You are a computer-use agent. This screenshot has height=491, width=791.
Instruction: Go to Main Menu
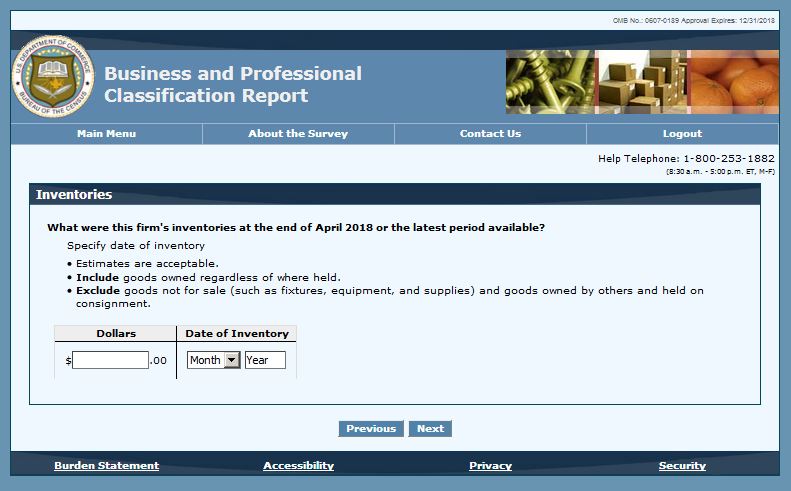click(x=106, y=134)
